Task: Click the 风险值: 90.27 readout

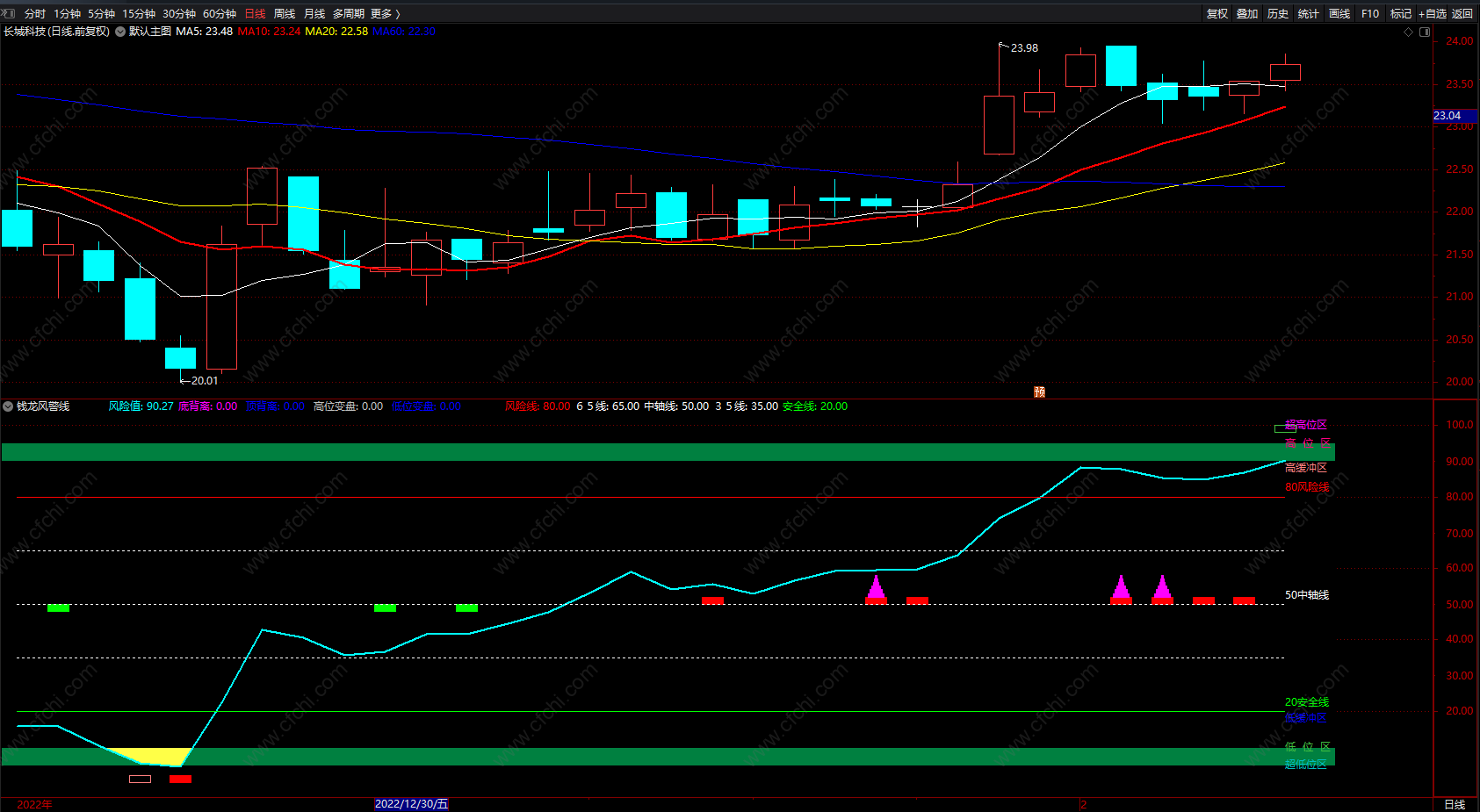Action: tap(141, 406)
